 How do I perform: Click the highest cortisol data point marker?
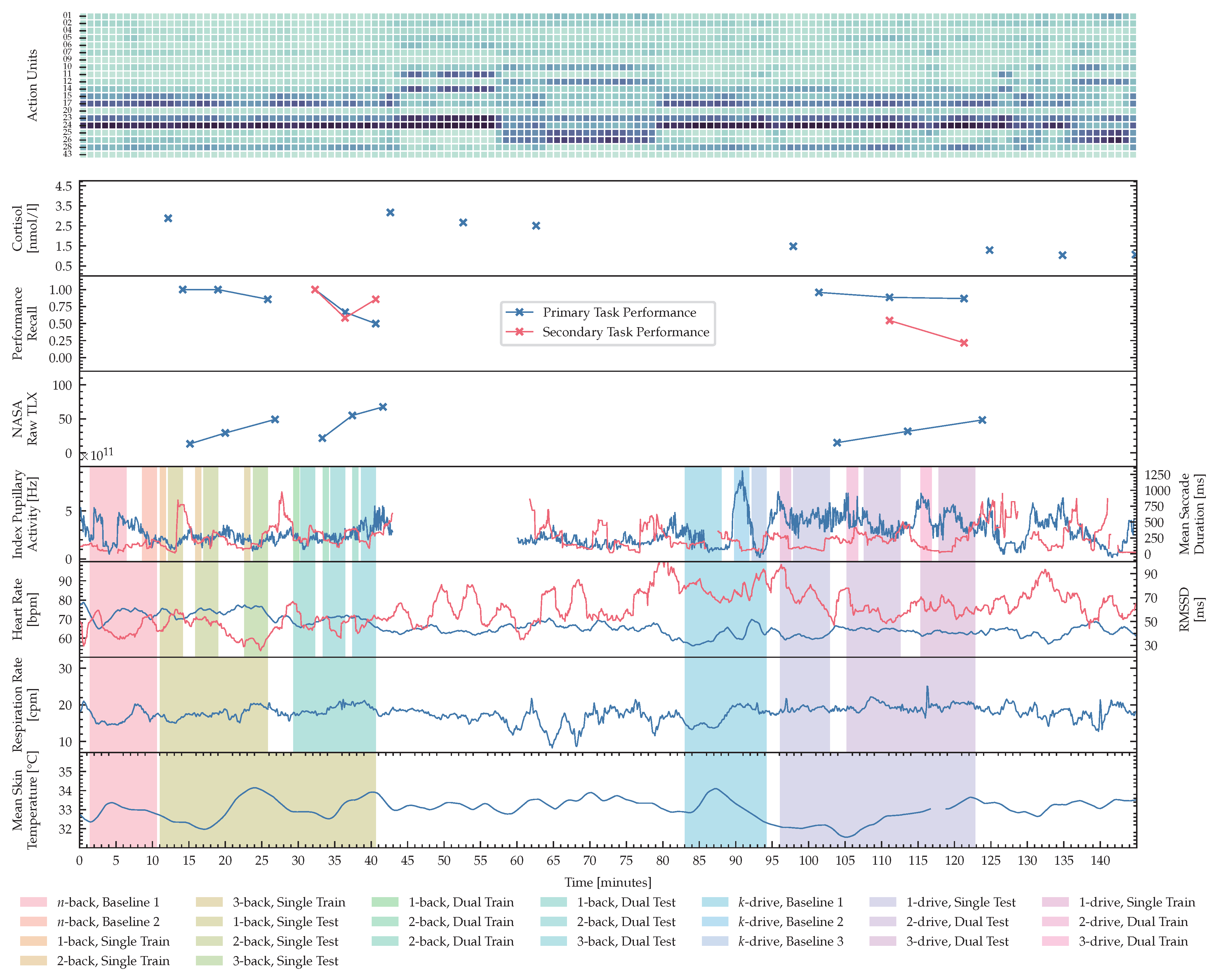click(390, 212)
